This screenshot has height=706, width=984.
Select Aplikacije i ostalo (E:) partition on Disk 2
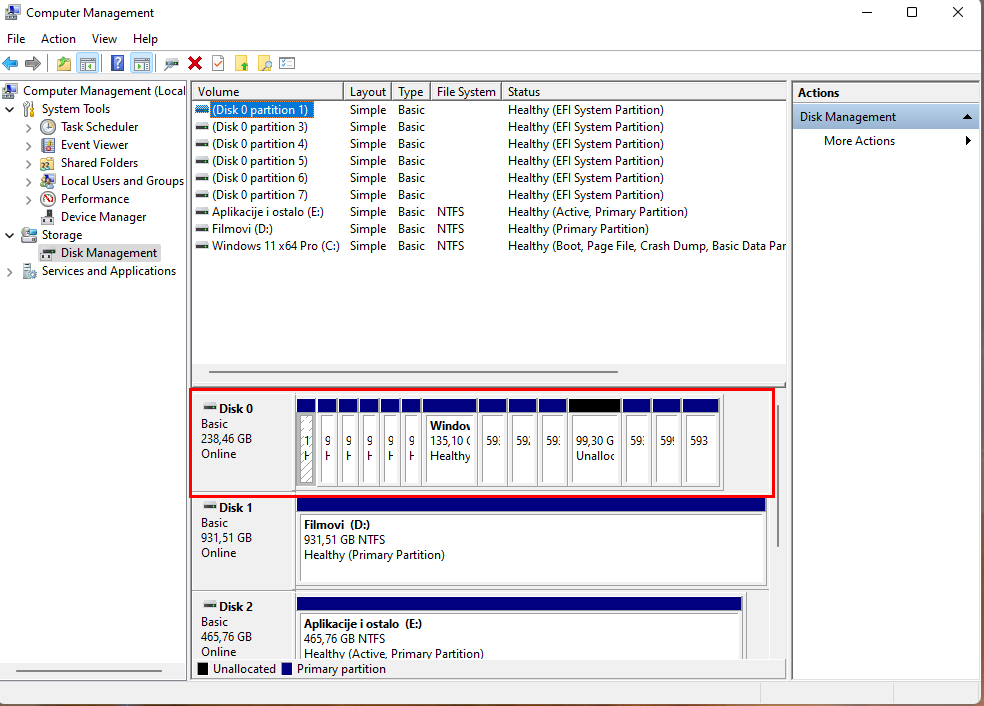click(520, 628)
